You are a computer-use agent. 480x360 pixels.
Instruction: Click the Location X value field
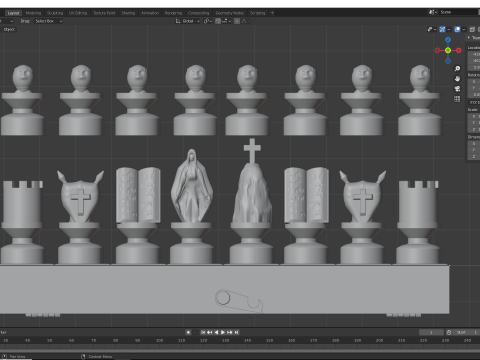[474, 54]
